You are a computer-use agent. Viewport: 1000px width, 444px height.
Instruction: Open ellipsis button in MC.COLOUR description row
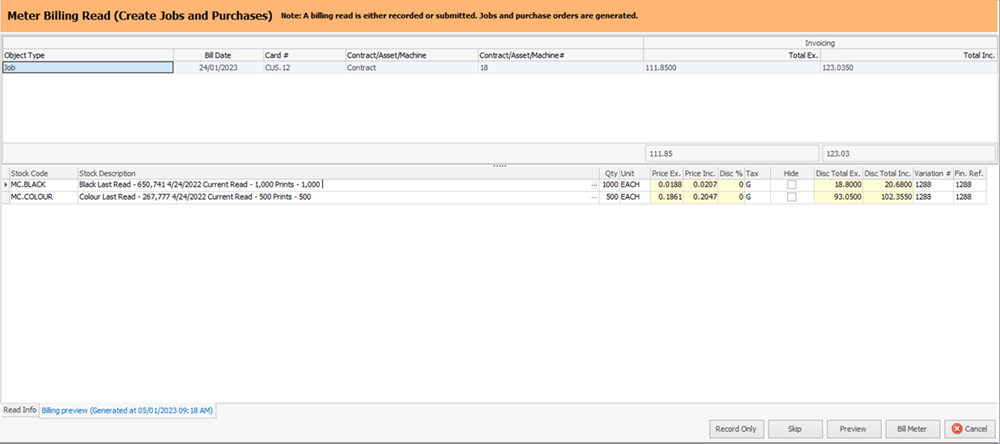594,198
